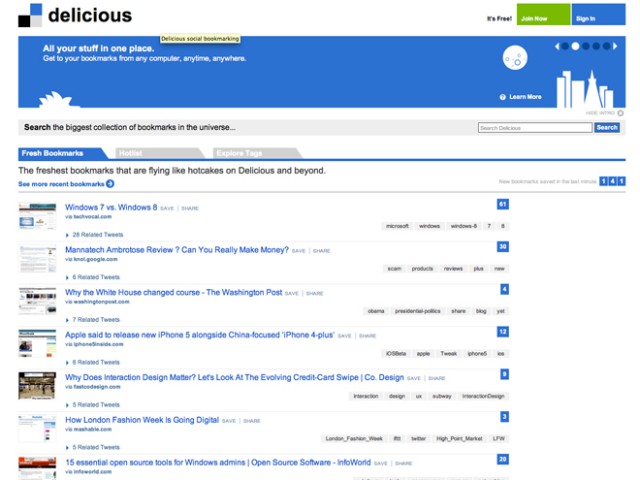Image resolution: width=640 pixels, height=480 pixels.
Task: Open Why Does Interaction Design Matter link
Action: tap(234, 377)
